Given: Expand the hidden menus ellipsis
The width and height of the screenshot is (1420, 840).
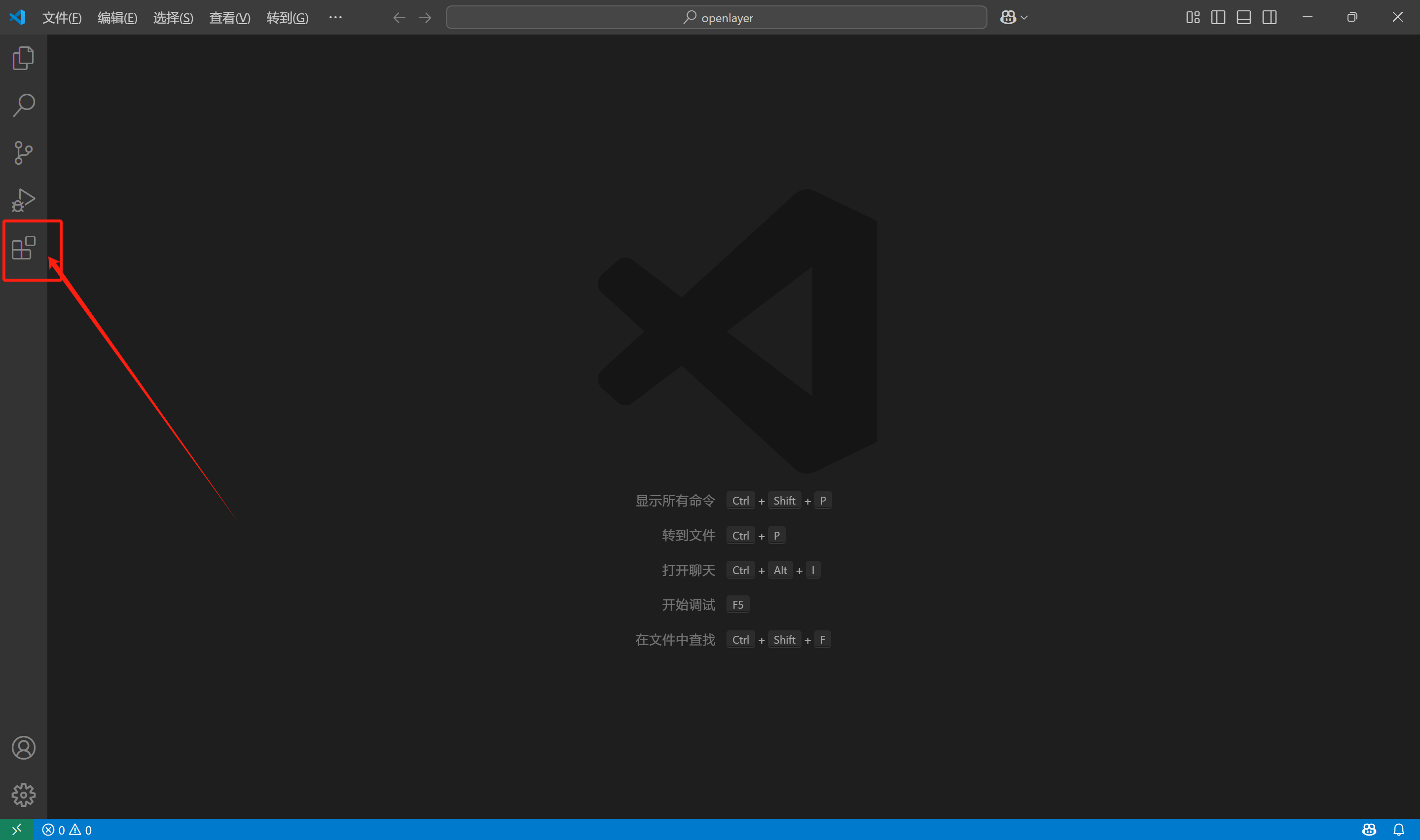Looking at the screenshot, I should pos(335,18).
